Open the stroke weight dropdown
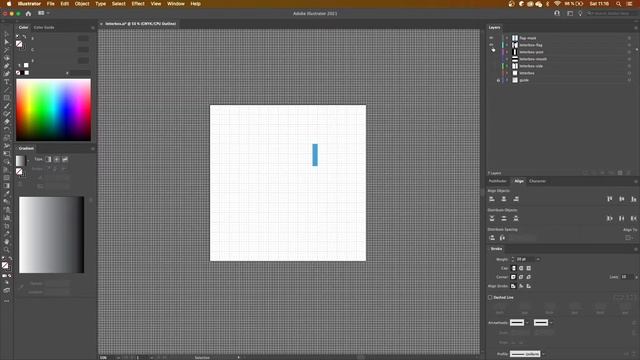Image resolution: width=640 pixels, height=360 pixels. pos(538,259)
